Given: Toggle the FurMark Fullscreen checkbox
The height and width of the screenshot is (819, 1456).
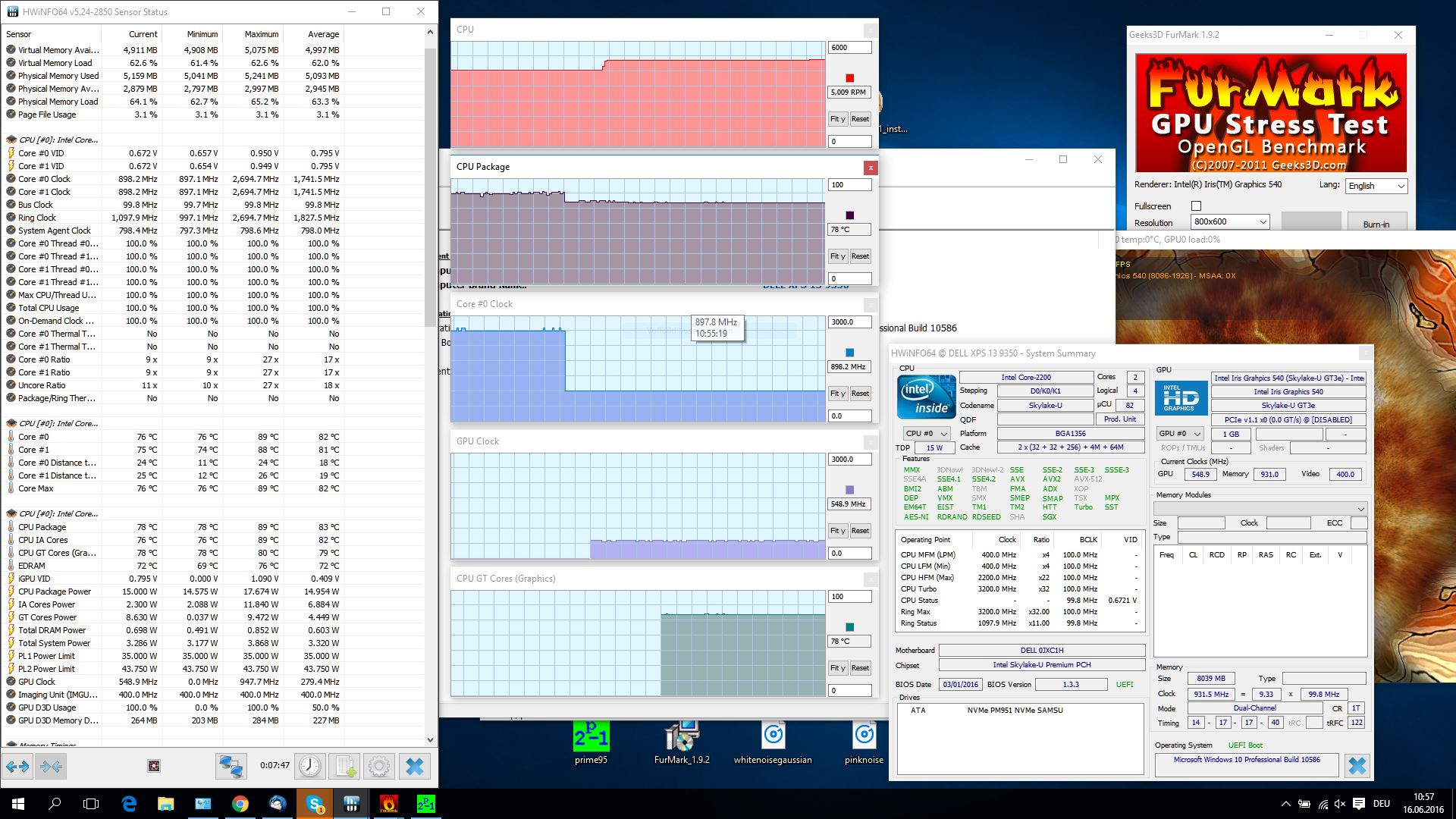Looking at the screenshot, I should (x=1196, y=206).
